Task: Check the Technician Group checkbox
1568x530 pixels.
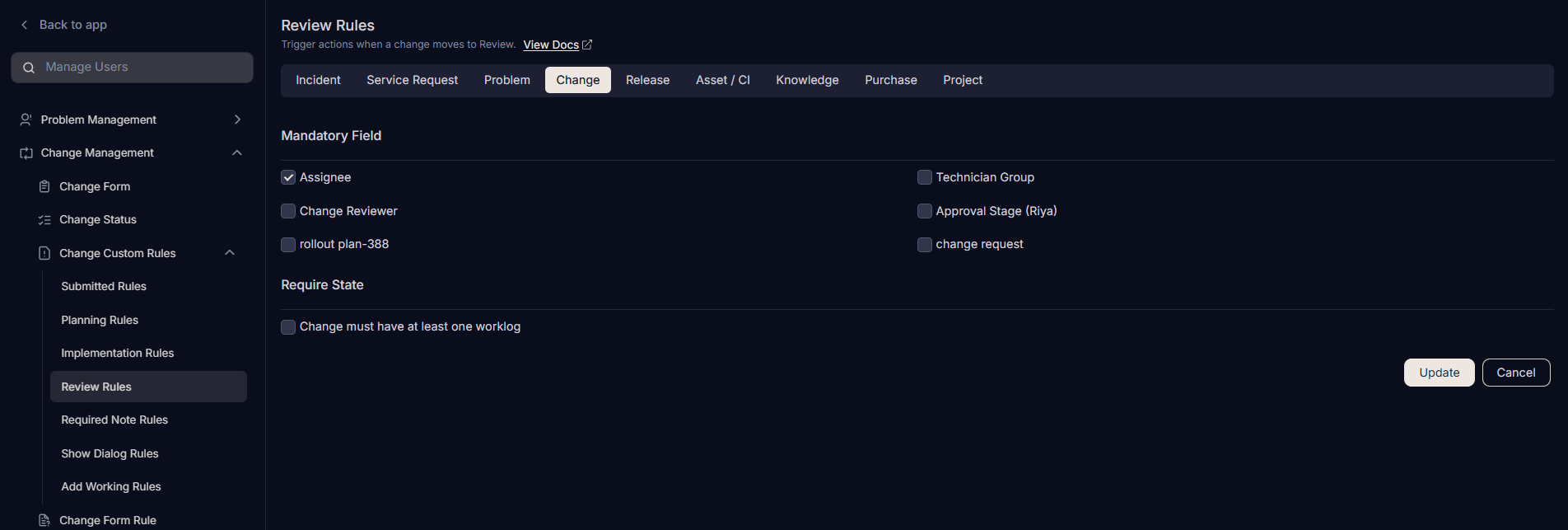Action: point(925,177)
